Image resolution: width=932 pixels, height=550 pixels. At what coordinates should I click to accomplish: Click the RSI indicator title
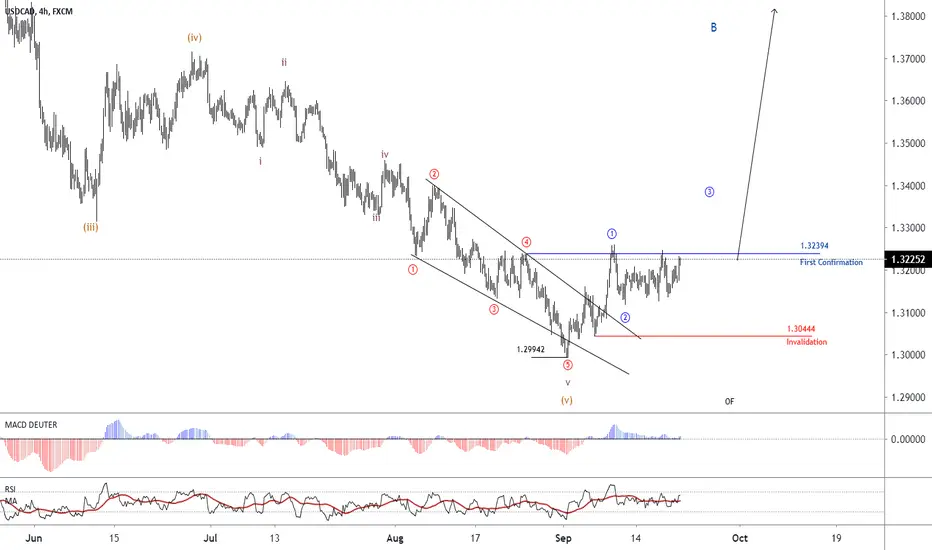pyautogui.click(x=10, y=489)
